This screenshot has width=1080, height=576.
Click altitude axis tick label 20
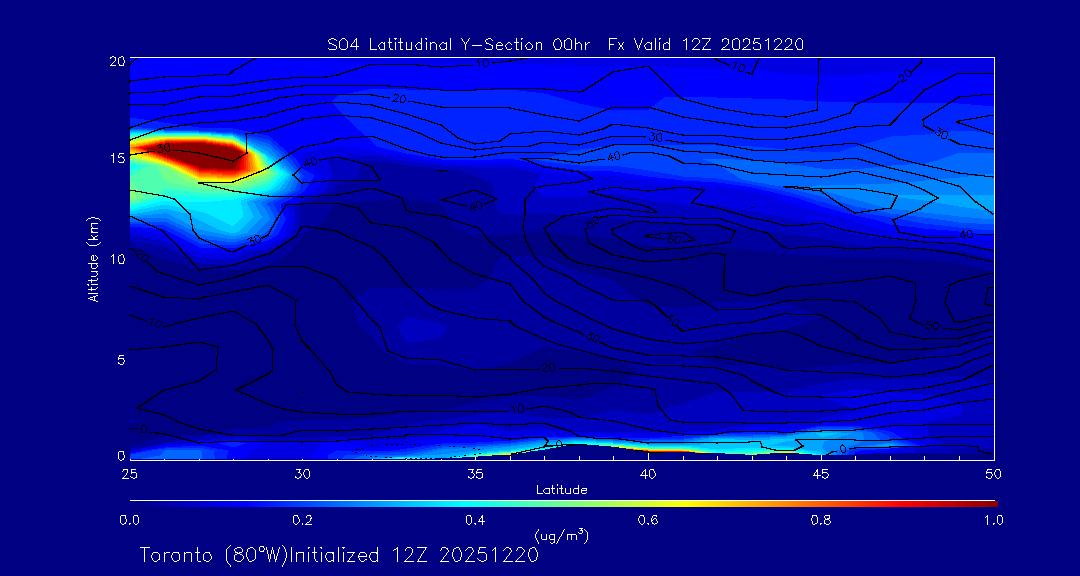(116, 61)
